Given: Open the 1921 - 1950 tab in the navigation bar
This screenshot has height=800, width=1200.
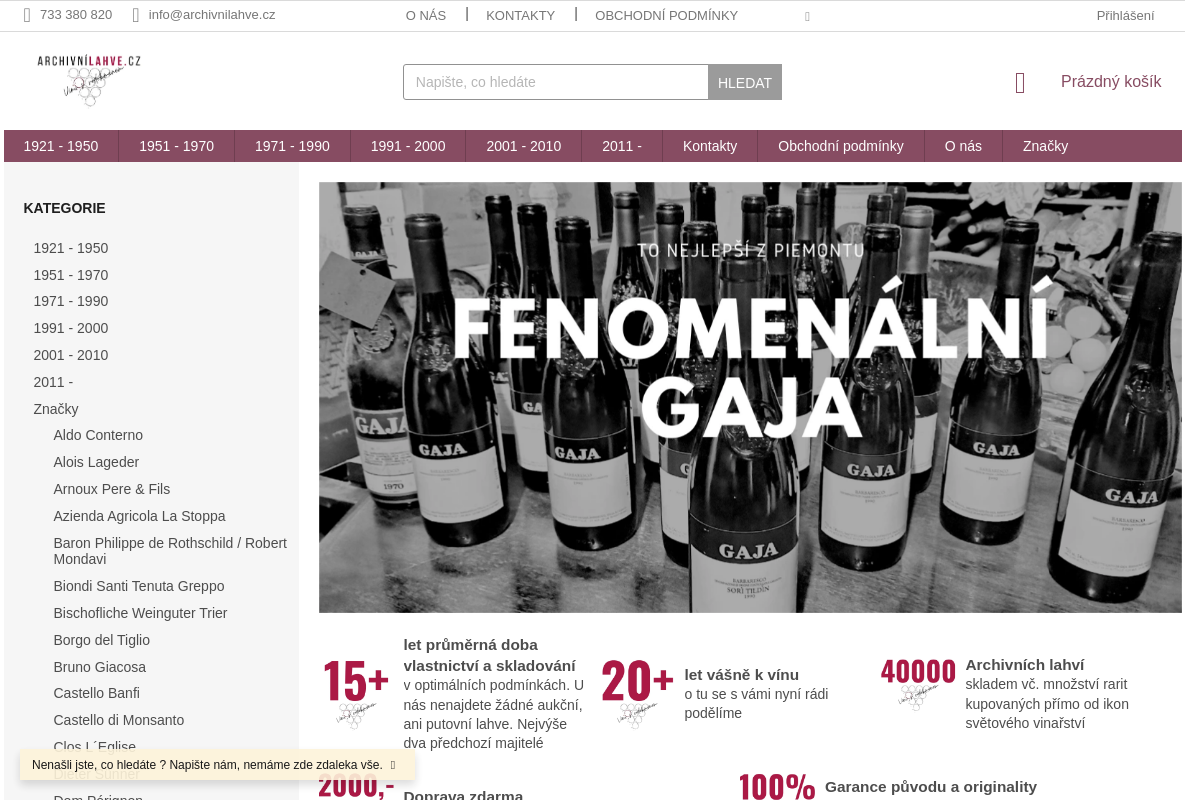Looking at the screenshot, I should click(61, 146).
